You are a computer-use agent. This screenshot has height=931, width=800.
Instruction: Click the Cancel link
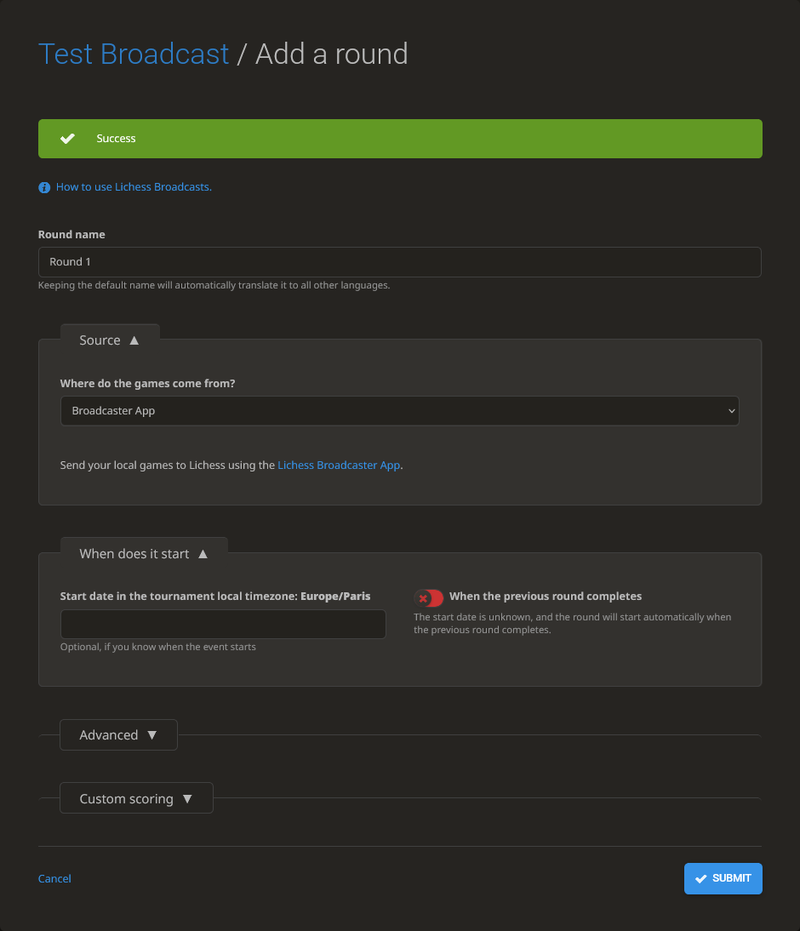tap(54, 879)
